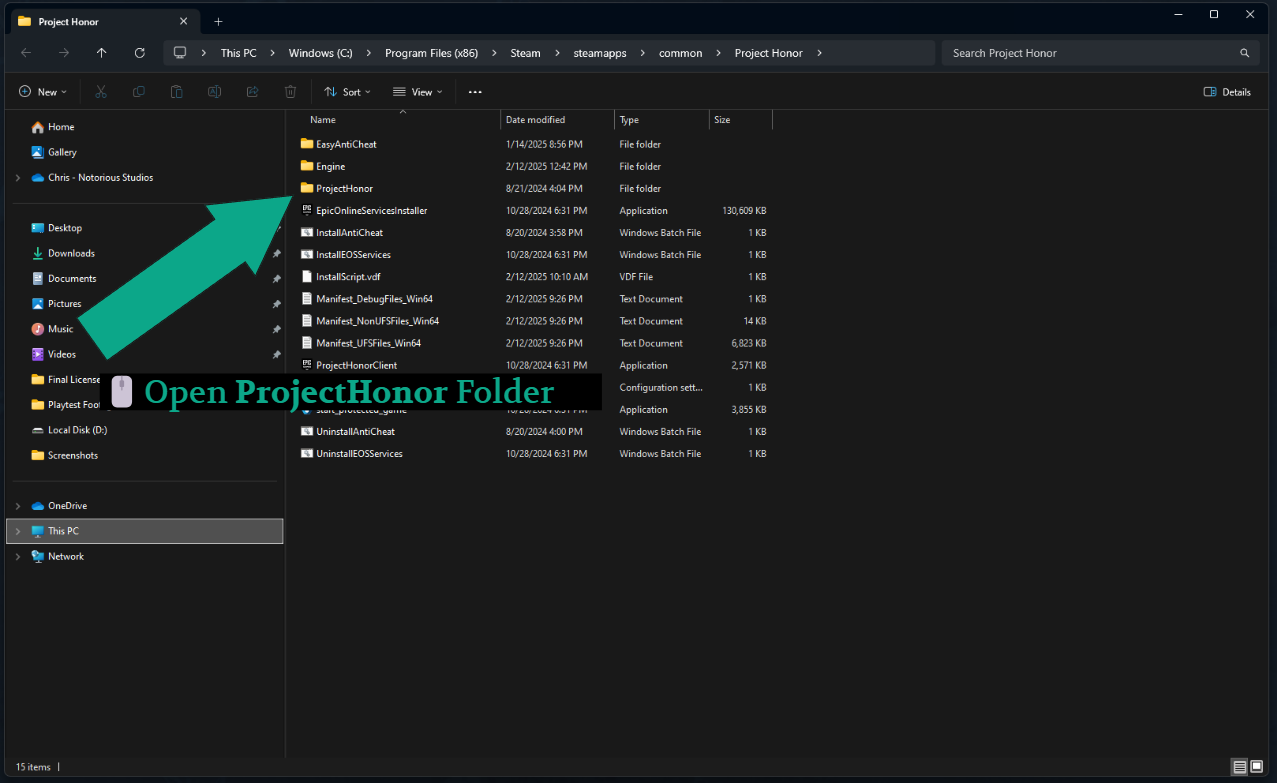Go up one folder level
This screenshot has width=1277, height=783.
[102, 53]
